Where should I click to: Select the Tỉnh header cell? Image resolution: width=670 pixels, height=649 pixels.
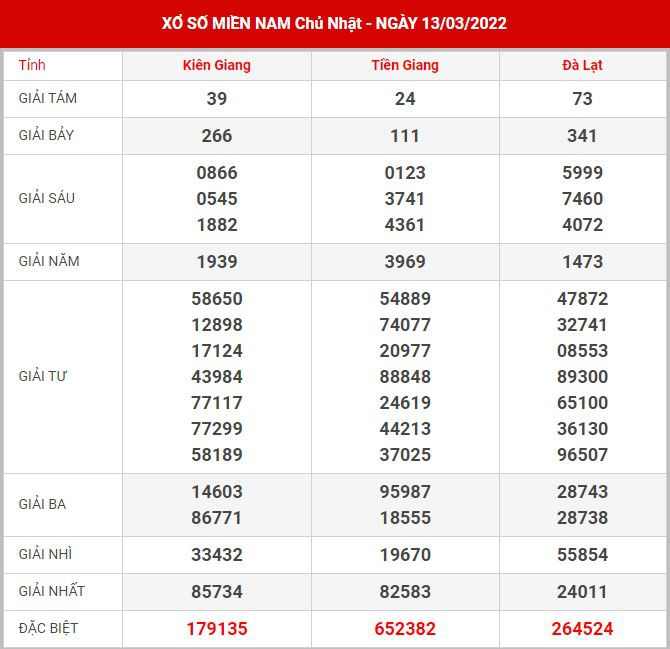tap(32, 66)
